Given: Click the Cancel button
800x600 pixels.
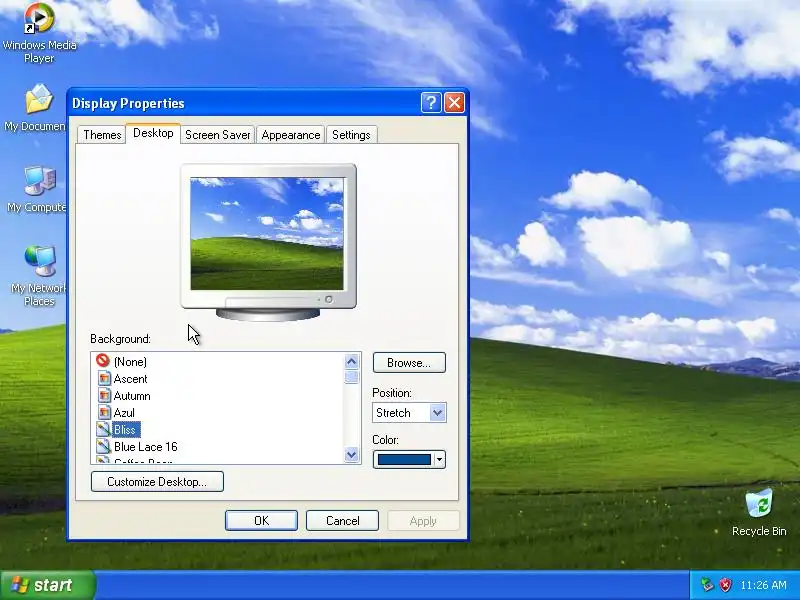Looking at the screenshot, I should coord(342,520).
